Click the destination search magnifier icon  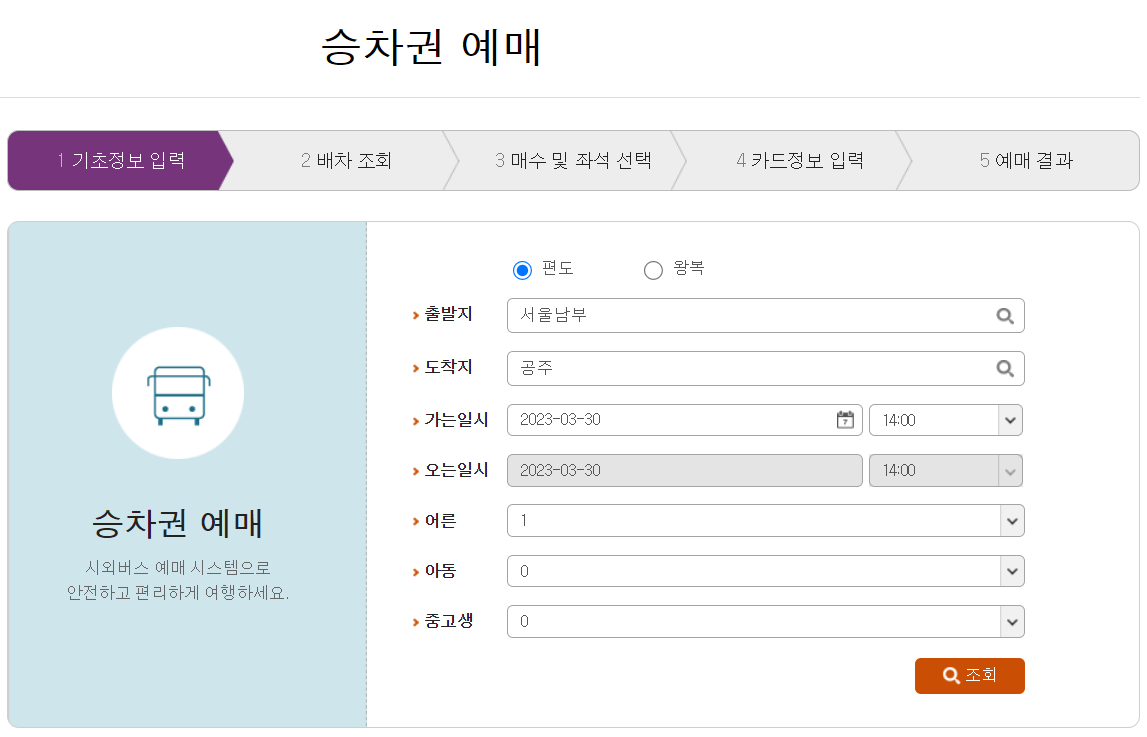point(1005,368)
